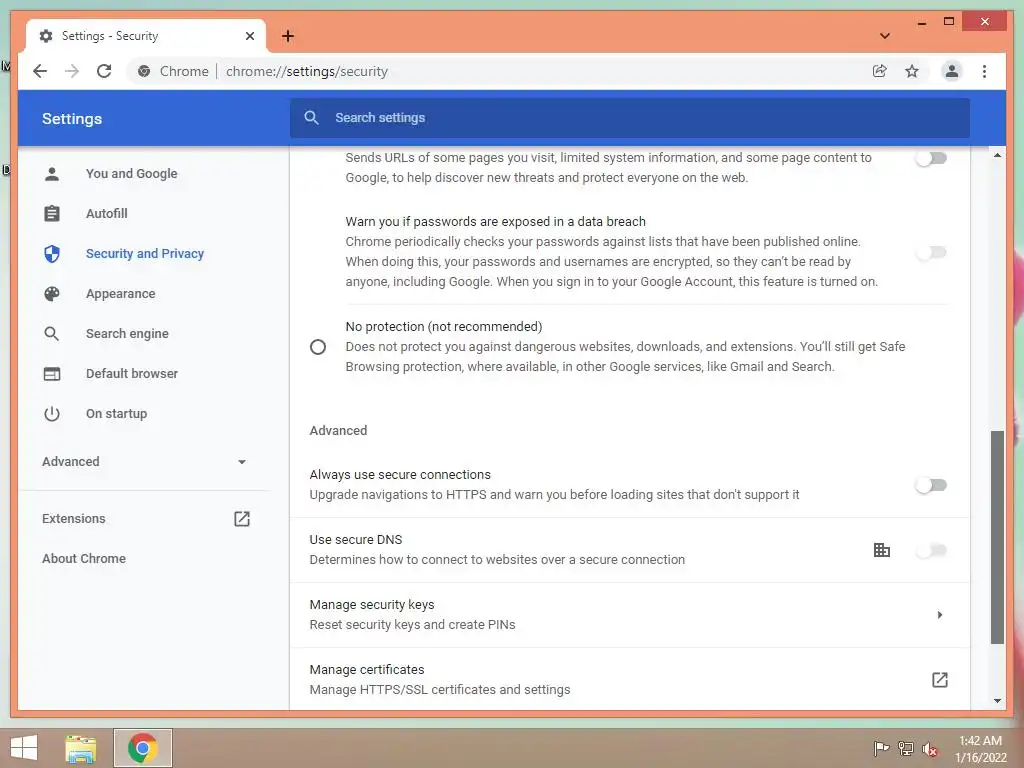
Task: Click the Manage security keys label
Action: 372,605
